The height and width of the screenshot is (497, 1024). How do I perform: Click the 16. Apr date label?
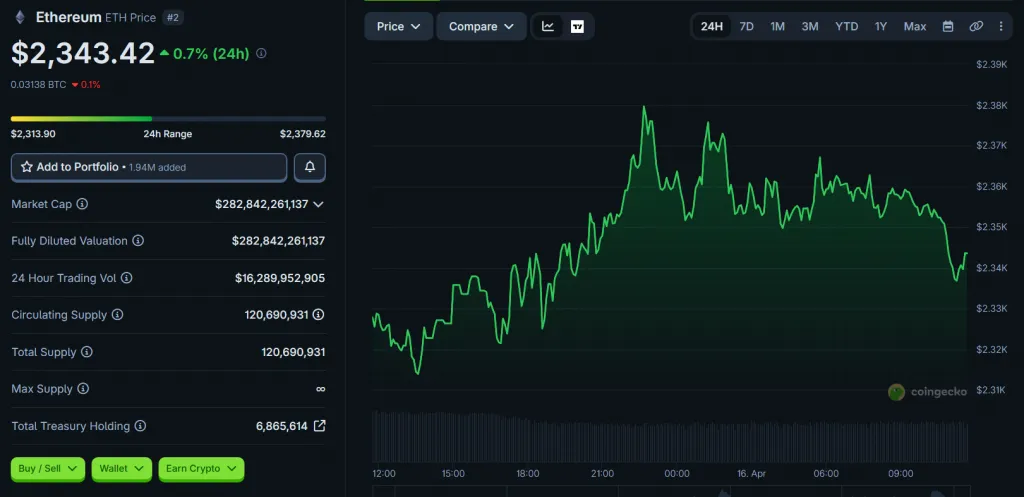point(750,473)
